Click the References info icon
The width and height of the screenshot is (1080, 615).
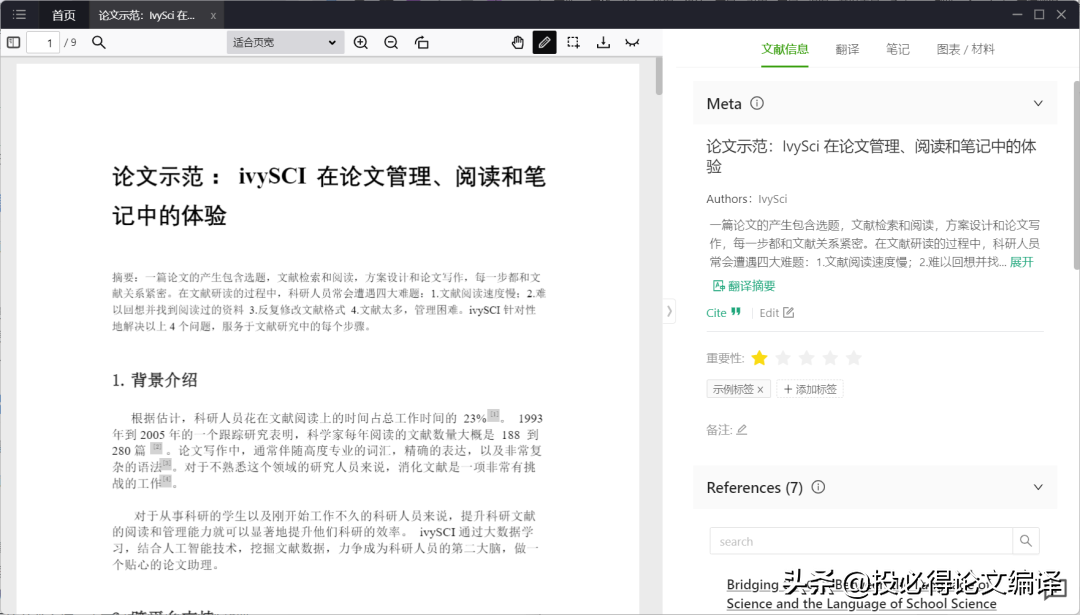818,487
